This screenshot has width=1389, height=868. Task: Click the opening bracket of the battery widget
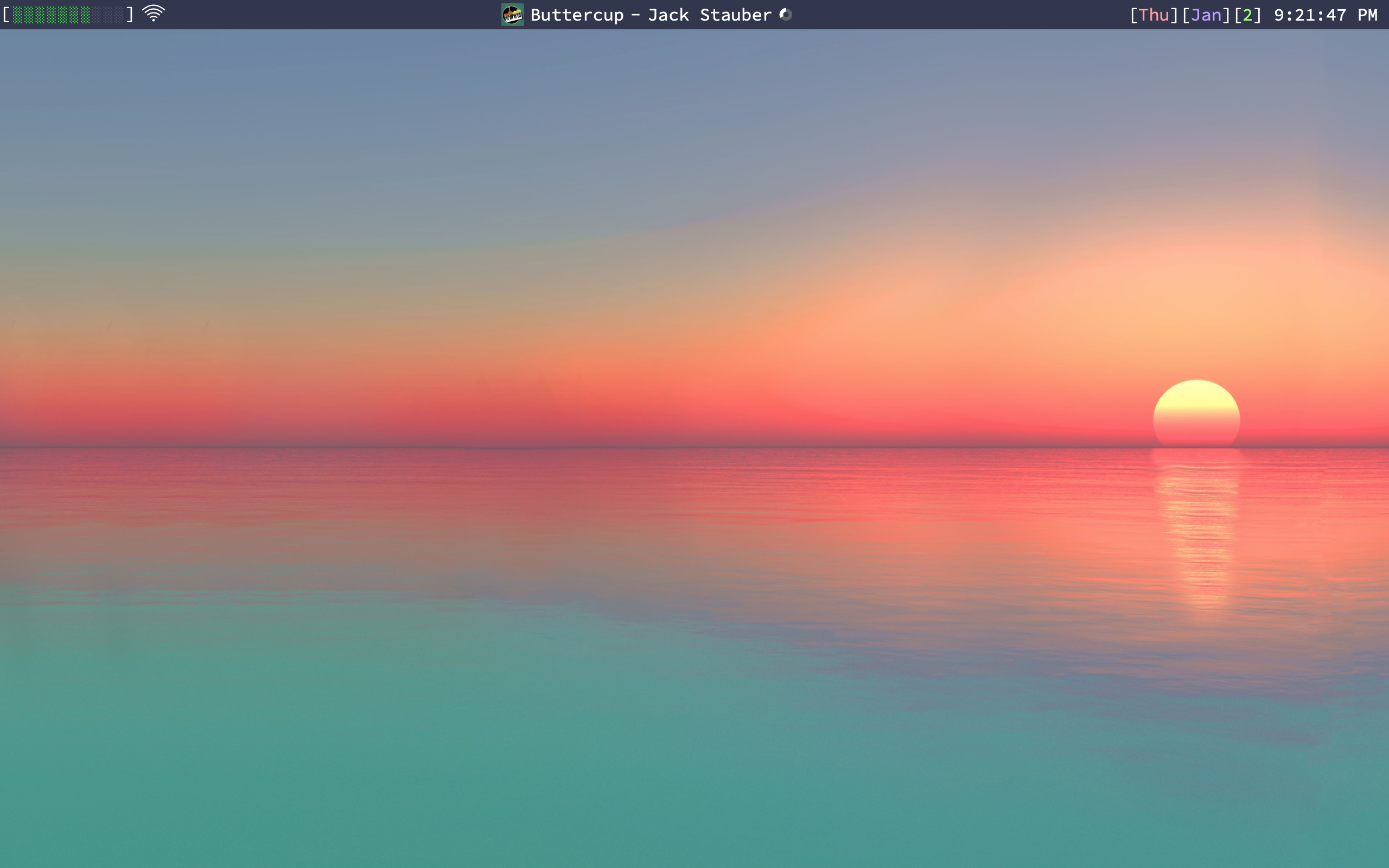pos(7,15)
